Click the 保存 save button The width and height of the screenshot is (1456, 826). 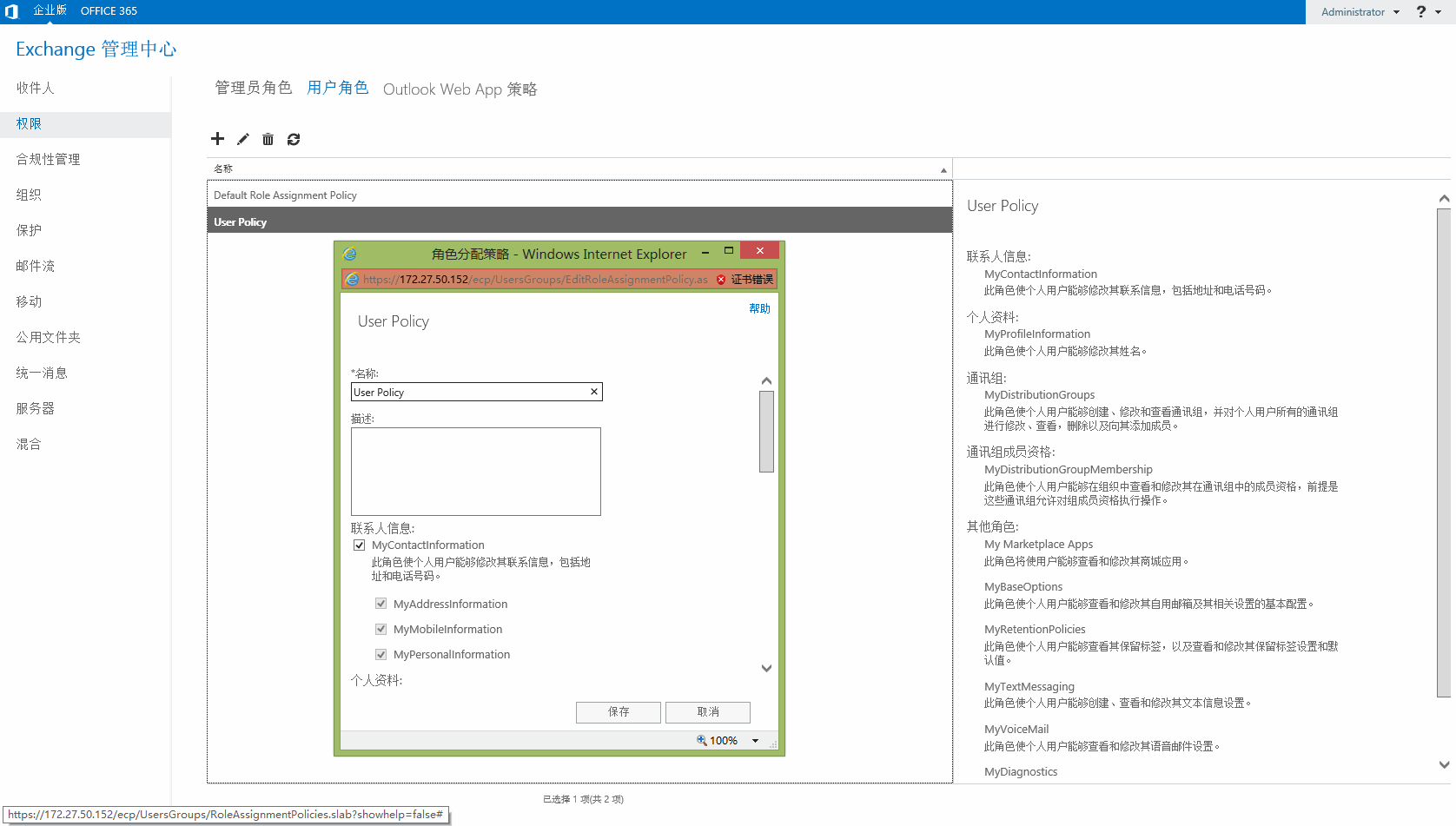coord(619,712)
